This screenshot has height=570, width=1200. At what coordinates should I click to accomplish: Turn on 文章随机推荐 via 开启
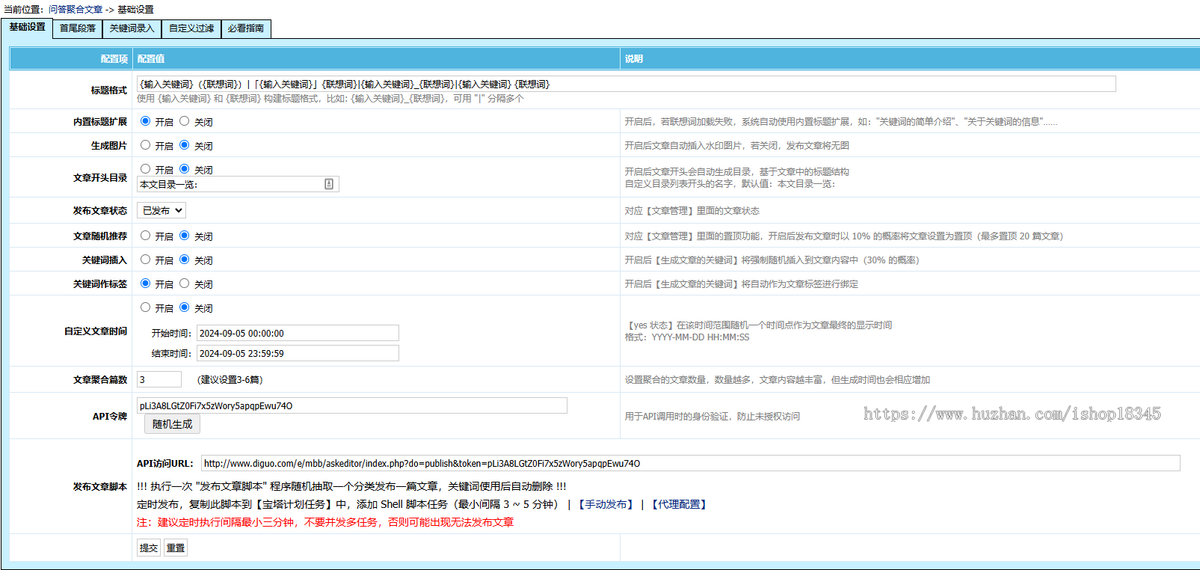tap(146, 236)
